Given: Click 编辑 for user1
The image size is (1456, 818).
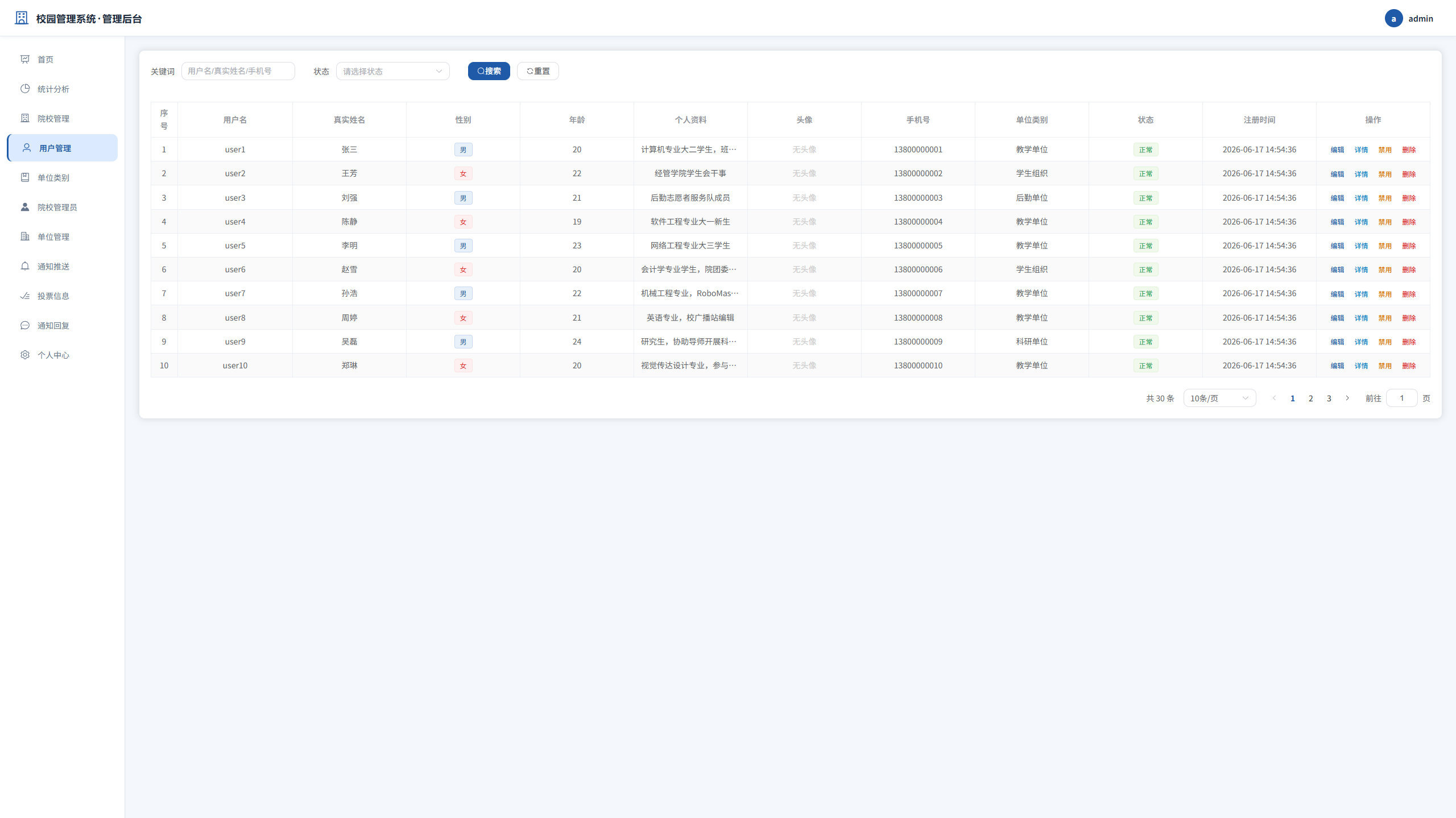Looking at the screenshot, I should 1337,150.
